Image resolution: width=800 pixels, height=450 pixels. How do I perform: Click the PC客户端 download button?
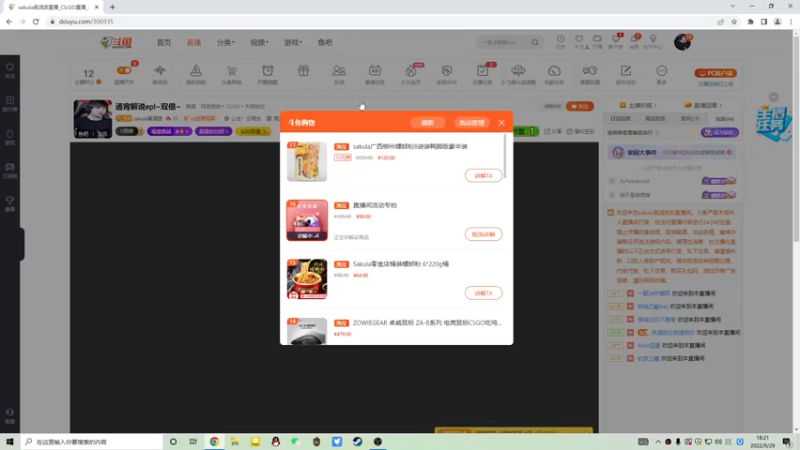coord(715,73)
